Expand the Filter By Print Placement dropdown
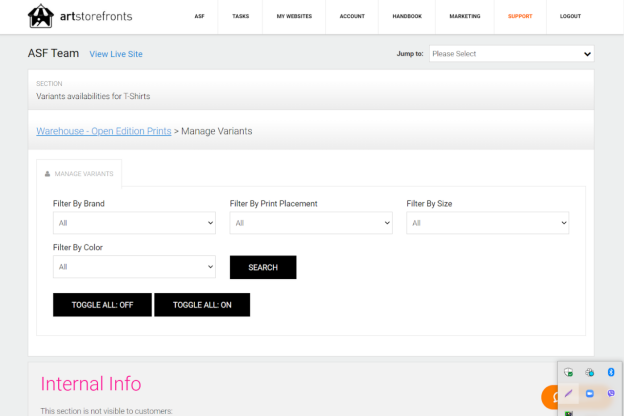The height and width of the screenshot is (416, 624). (x=311, y=223)
